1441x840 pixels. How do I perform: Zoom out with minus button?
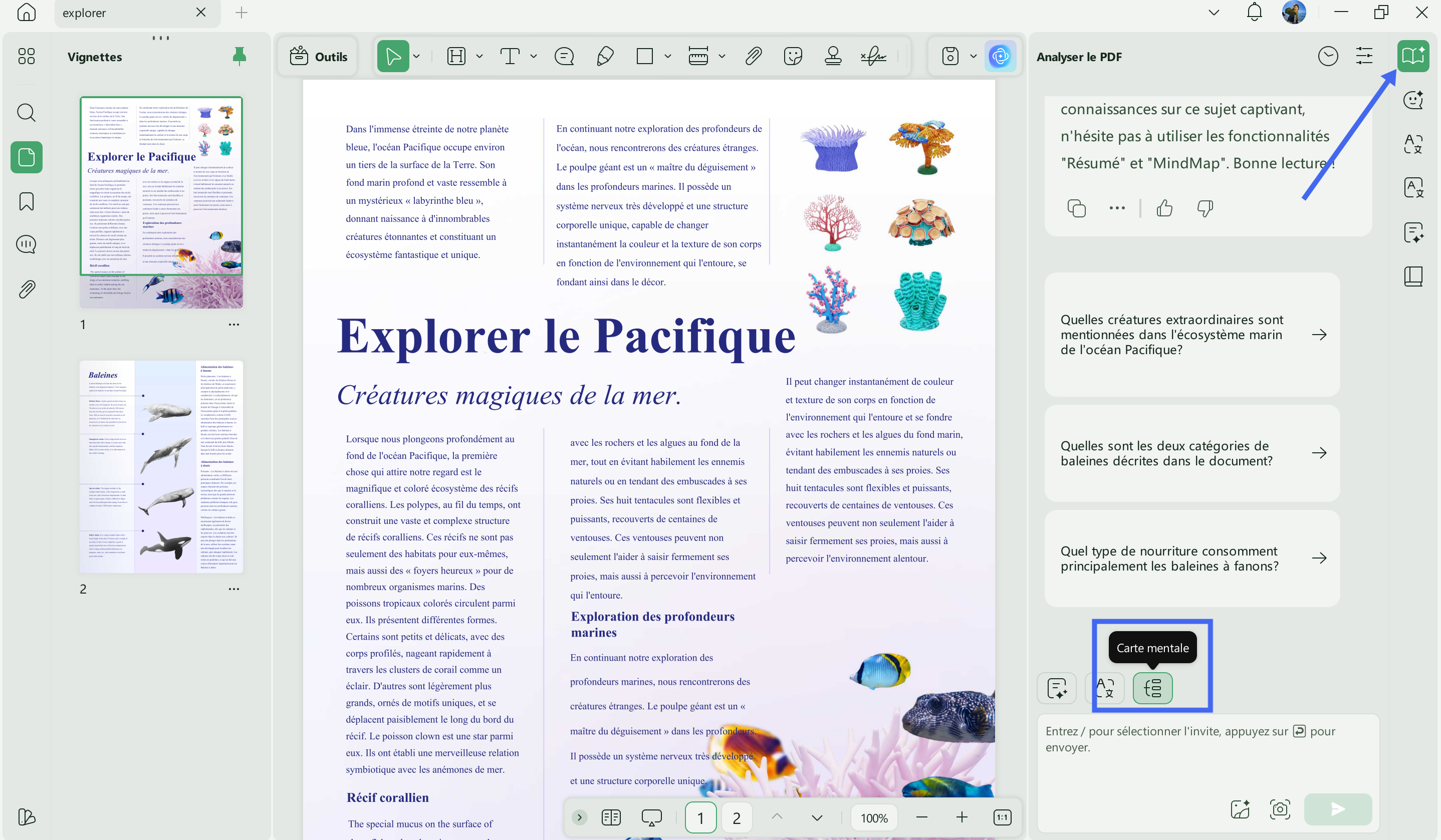(921, 817)
